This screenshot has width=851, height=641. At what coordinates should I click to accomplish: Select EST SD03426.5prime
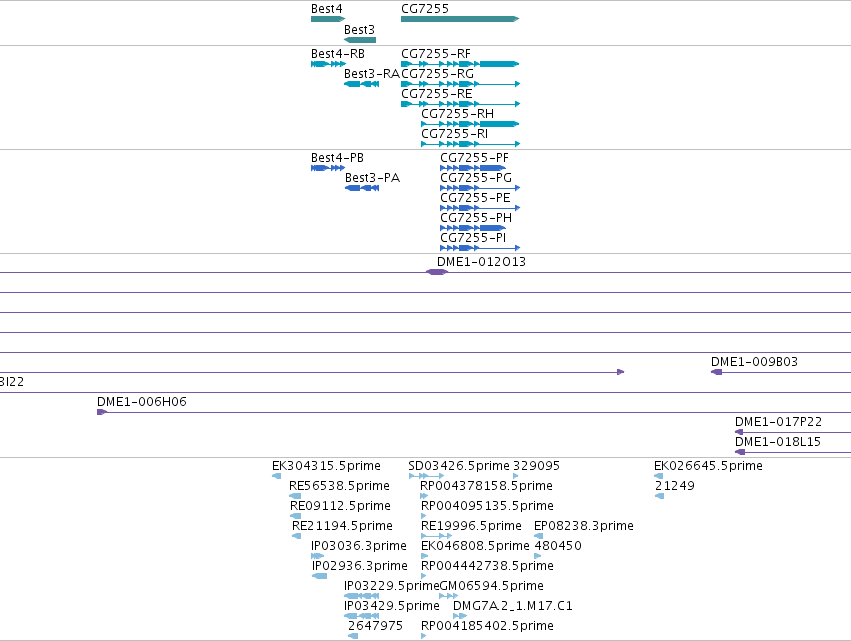coord(426,476)
